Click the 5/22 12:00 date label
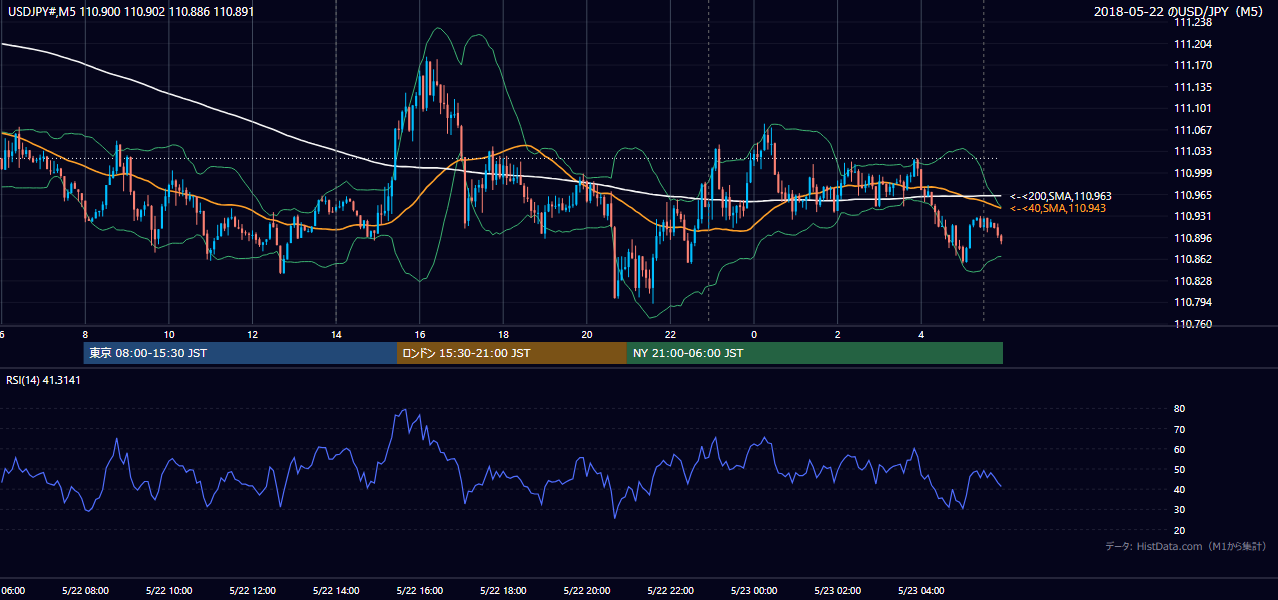Viewport: 1278px width, 600px height. pyautogui.click(x=252, y=591)
